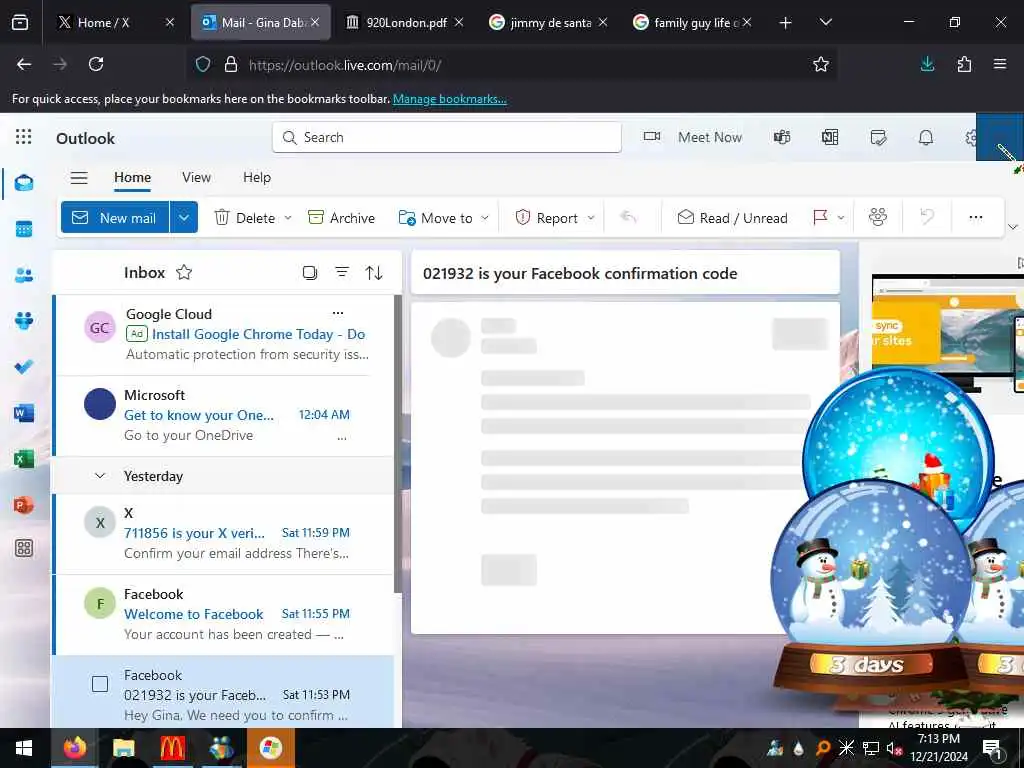Mark message Read / Unread
The height and width of the screenshot is (768, 1024).
click(732, 217)
